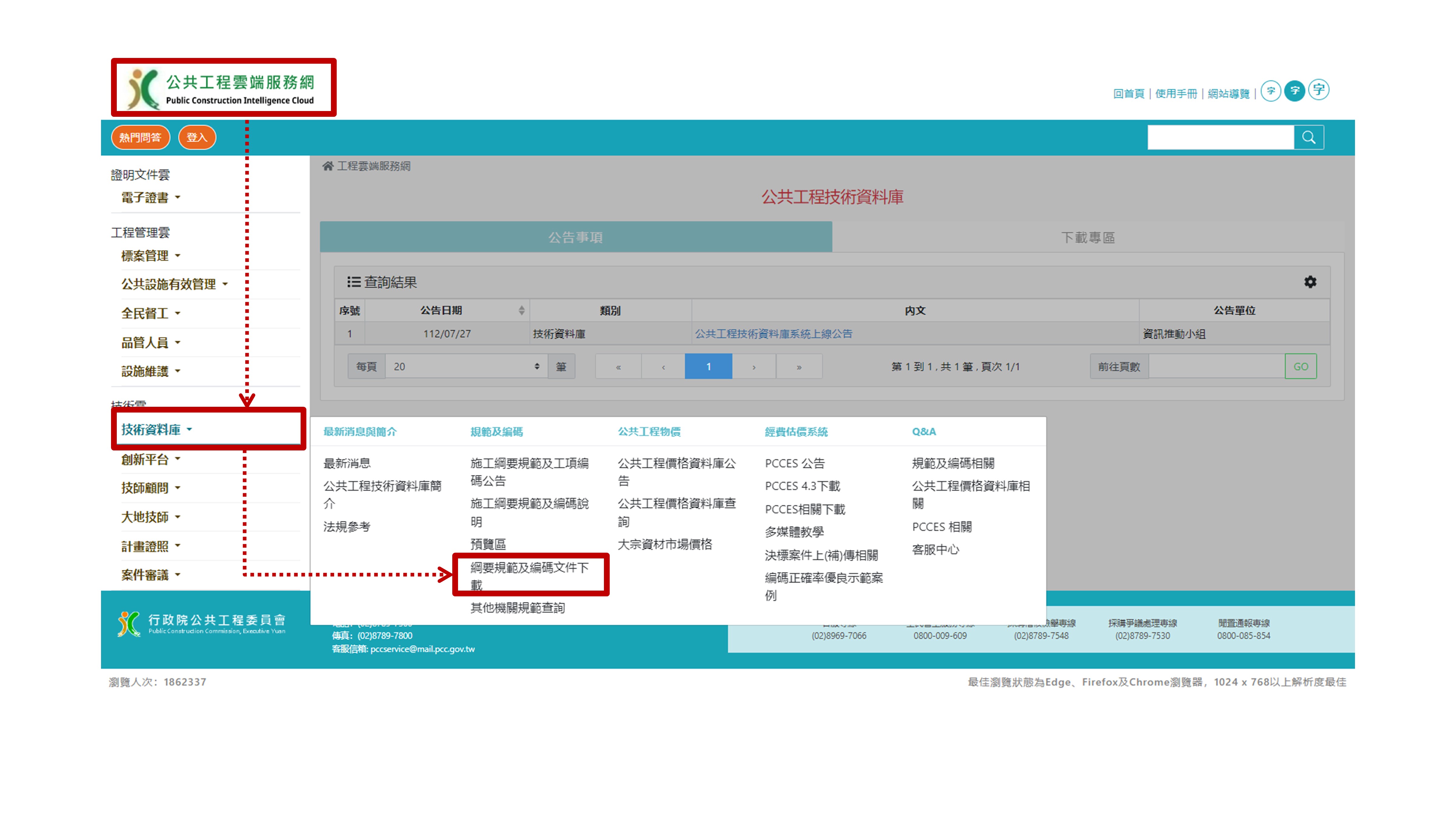Open 公共工程技術資料庫系統上線公告 link
Screen dimensions: 1456x819
point(773,334)
